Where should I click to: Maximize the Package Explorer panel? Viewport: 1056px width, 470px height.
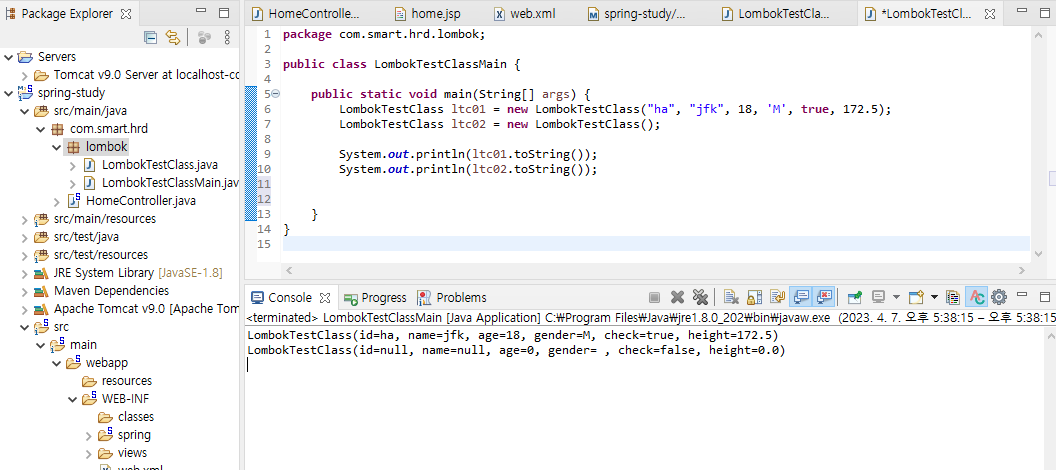click(x=224, y=12)
